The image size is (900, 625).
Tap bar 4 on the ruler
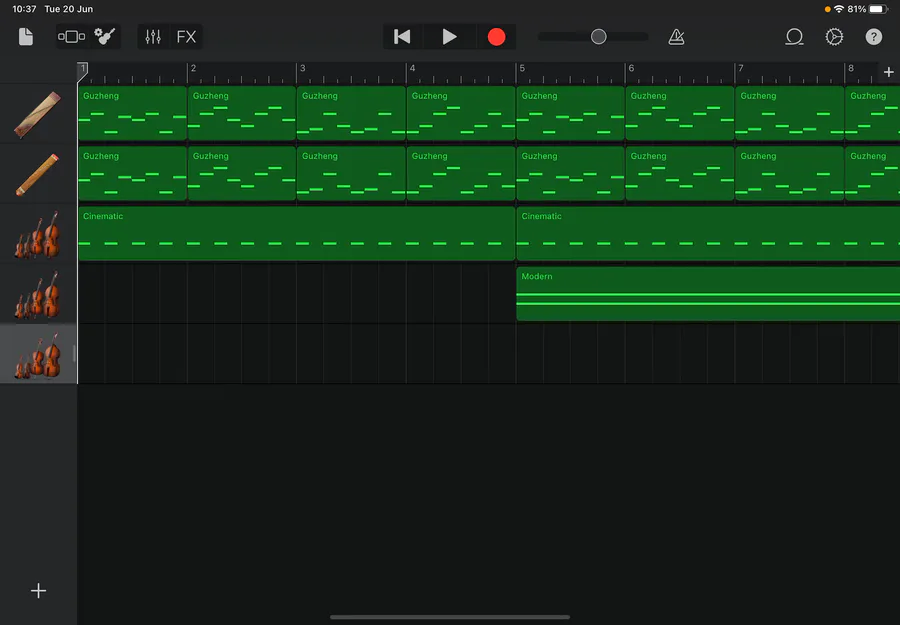[412, 68]
